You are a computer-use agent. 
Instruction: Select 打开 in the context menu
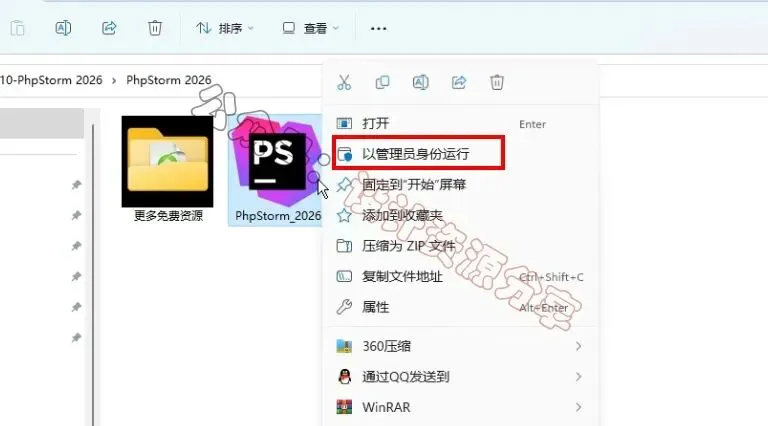click(x=461, y=123)
